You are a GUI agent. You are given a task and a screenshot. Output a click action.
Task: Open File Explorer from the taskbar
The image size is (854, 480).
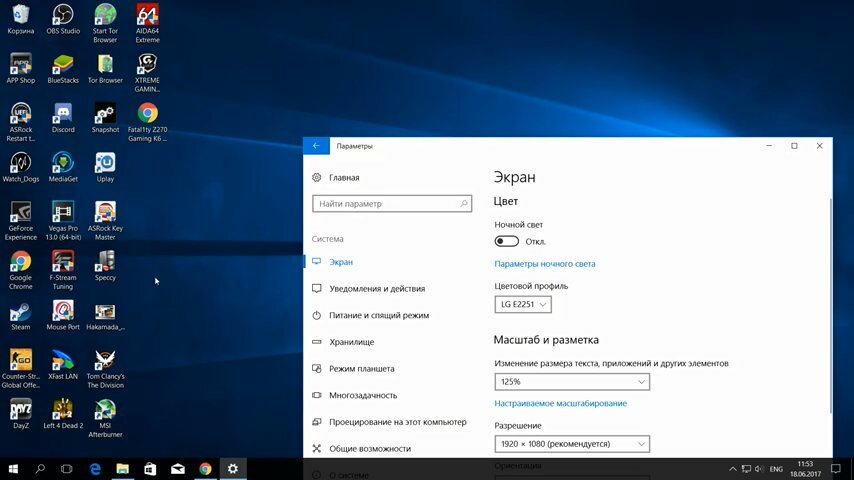coord(123,469)
